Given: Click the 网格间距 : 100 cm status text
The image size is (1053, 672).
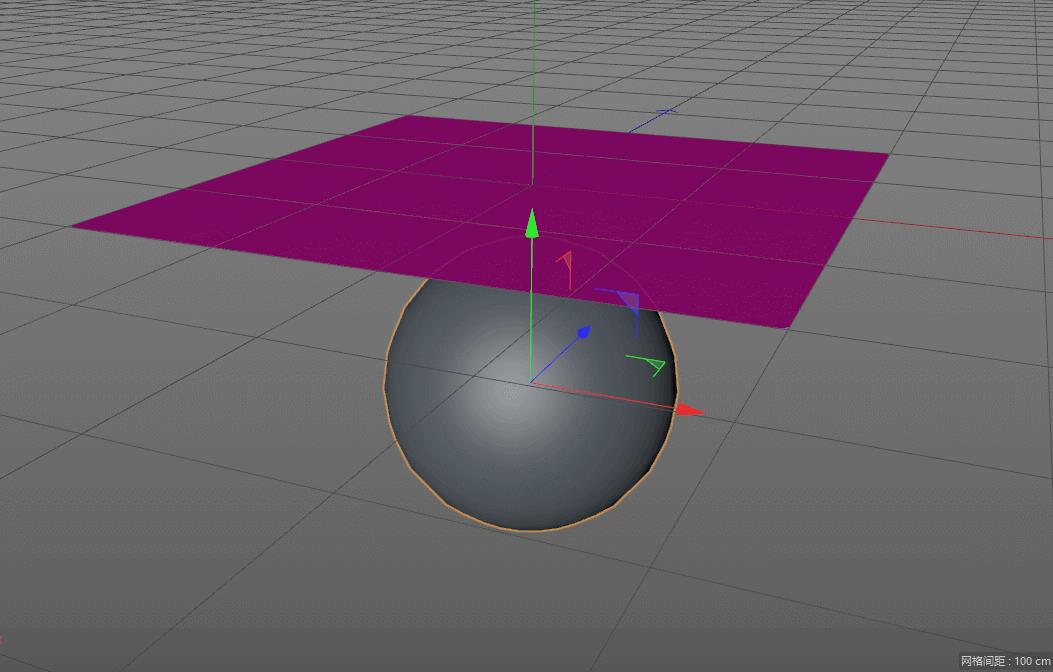Looking at the screenshot, I should point(1005,661).
